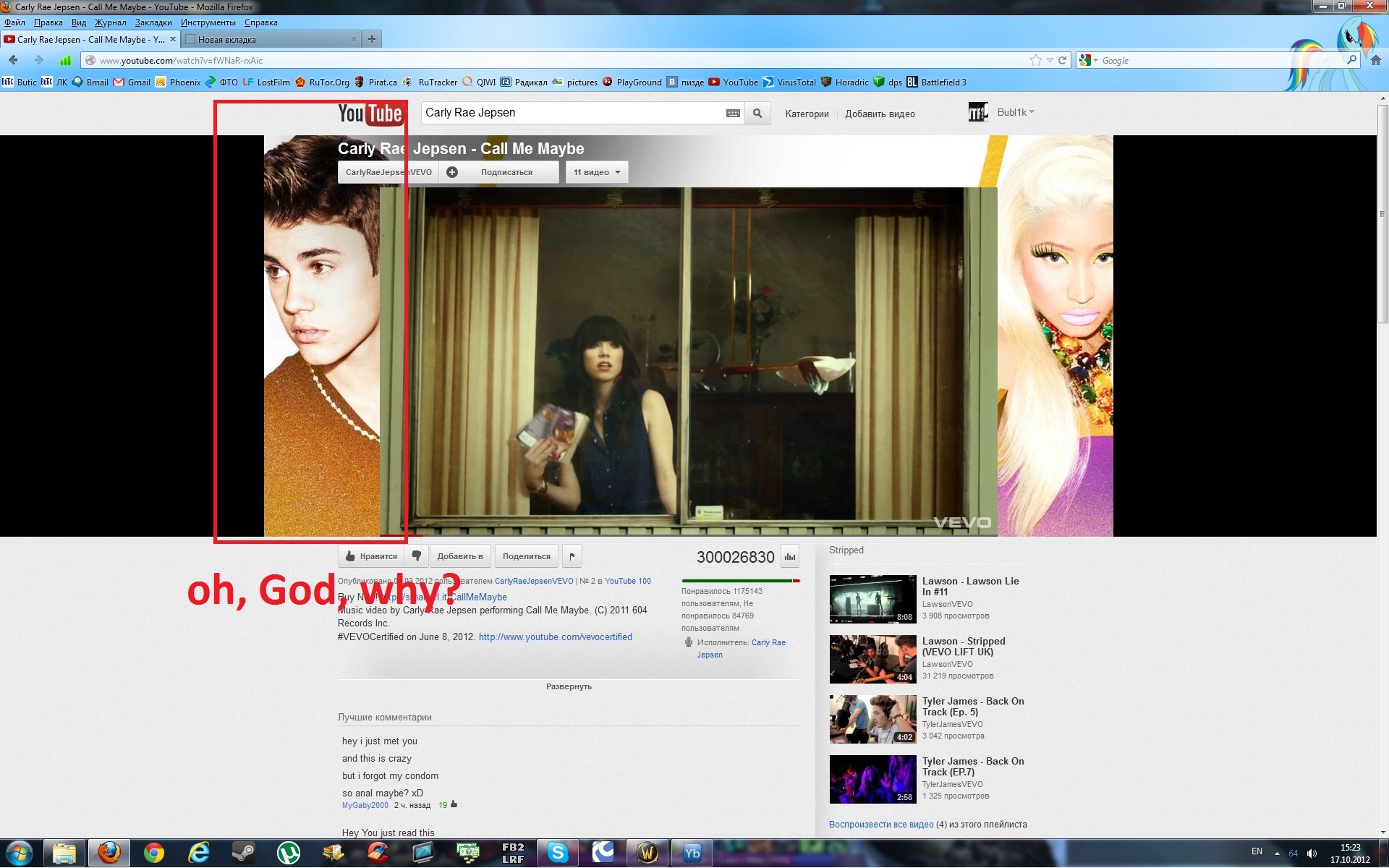Click the dislike thumbs-down button
The width and height of the screenshot is (1389, 868).
pos(417,556)
